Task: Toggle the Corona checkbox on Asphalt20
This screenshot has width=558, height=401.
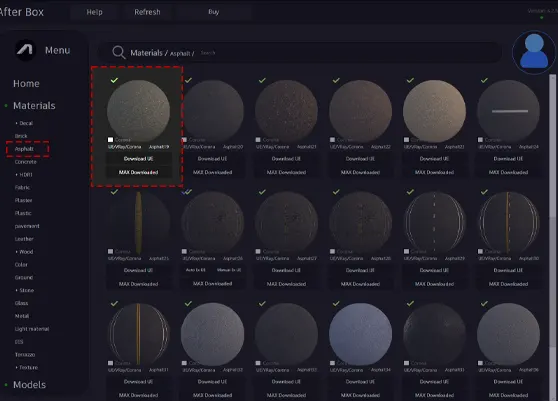Action: (184, 140)
